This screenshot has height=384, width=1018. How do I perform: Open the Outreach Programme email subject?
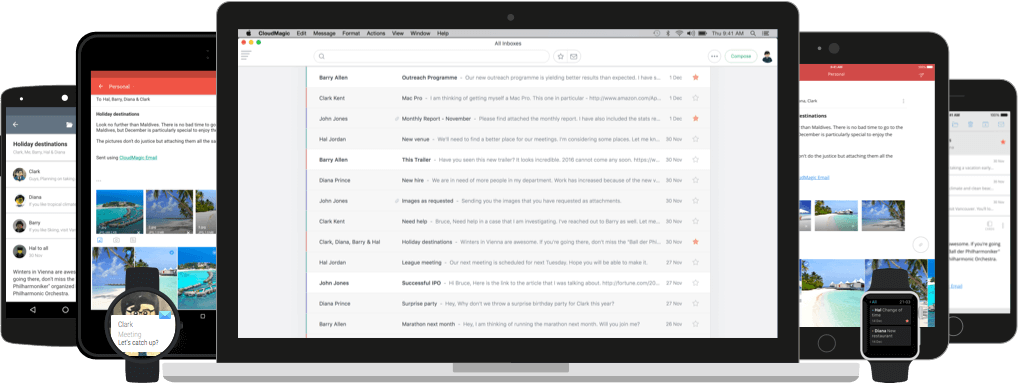[429, 77]
